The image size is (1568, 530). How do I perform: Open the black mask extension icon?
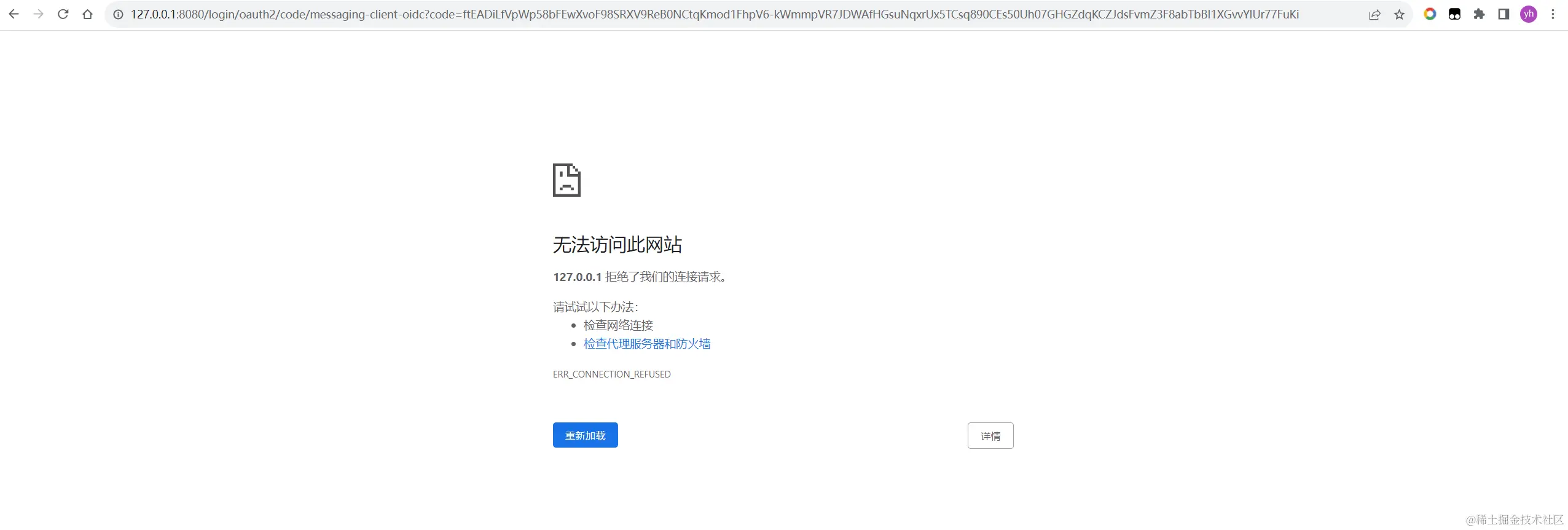[x=1455, y=14]
